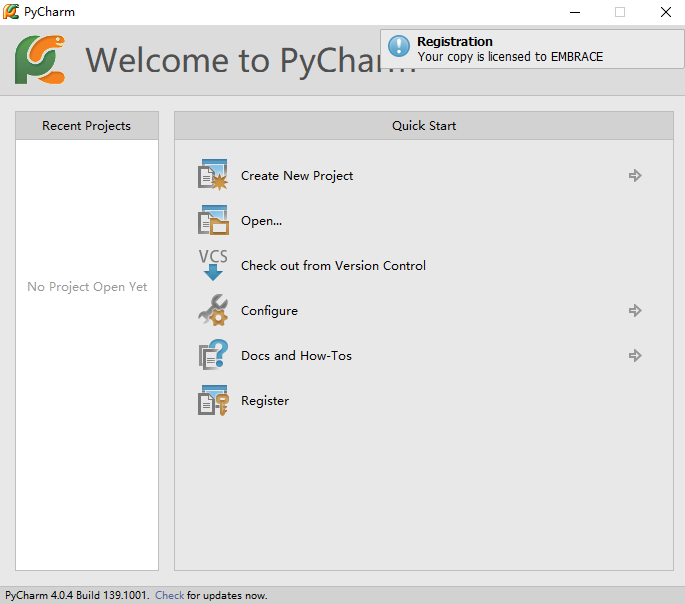Select the Create New Project label
The image size is (685, 604).
[297, 176]
